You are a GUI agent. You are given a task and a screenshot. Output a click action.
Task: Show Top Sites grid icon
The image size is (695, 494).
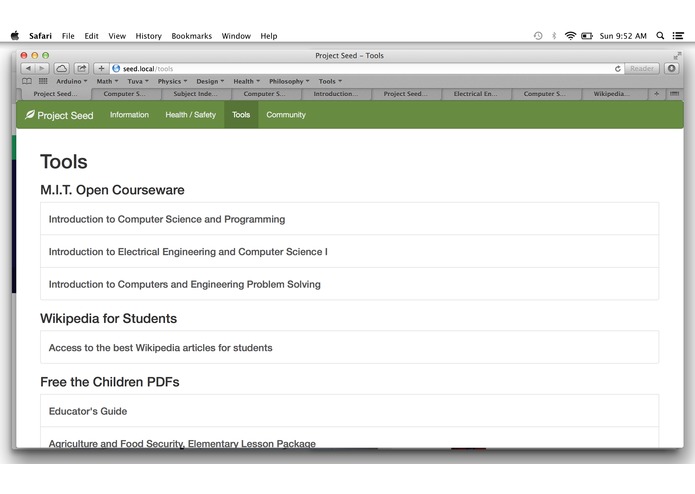(x=43, y=81)
